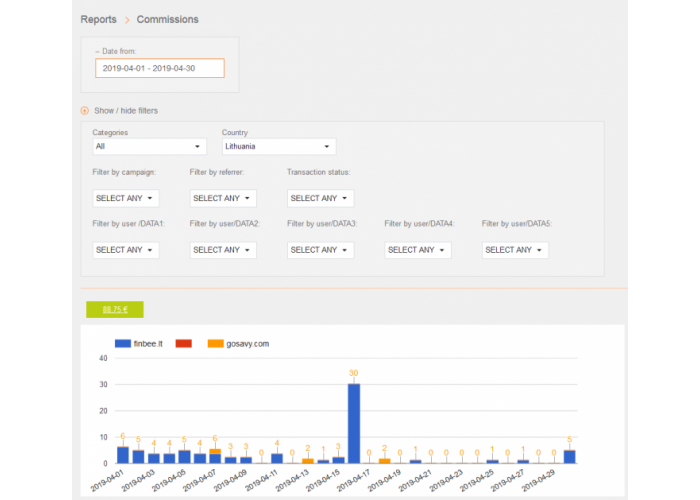The image size is (700, 500).
Task: Open the Transaction status dropdown
Action: pos(321,198)
